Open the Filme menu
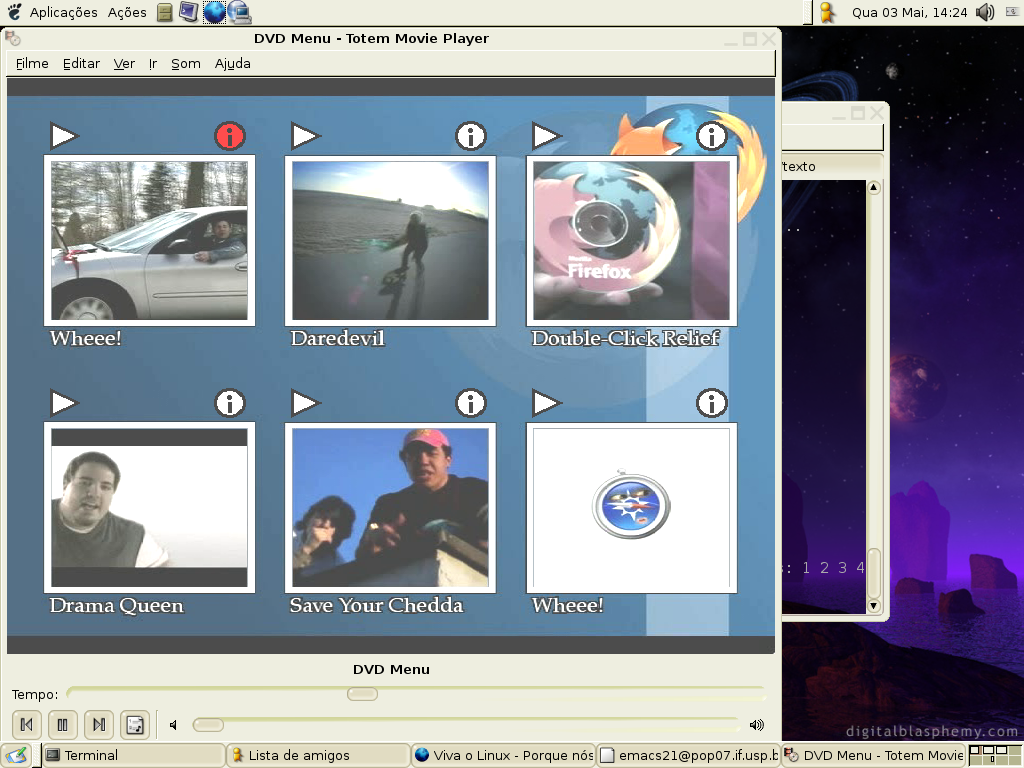The height and width of the screenshot is (768, 1024). (x=32, y=63)
